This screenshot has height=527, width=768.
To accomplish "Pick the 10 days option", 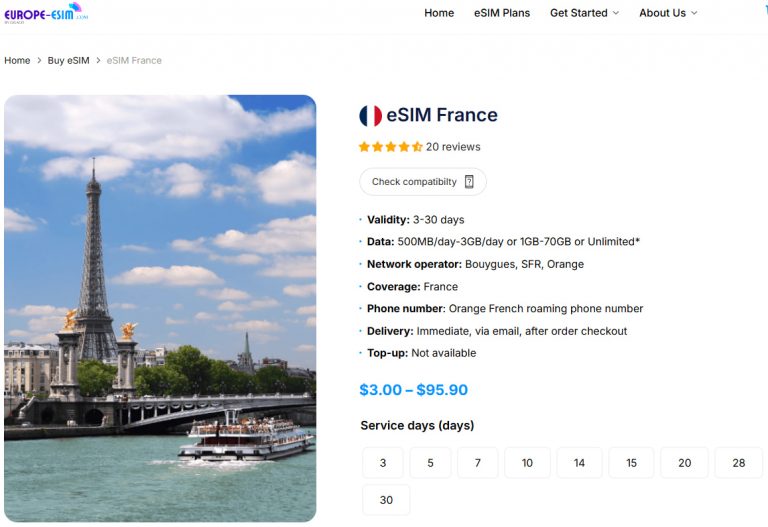I will click(527, 463).
